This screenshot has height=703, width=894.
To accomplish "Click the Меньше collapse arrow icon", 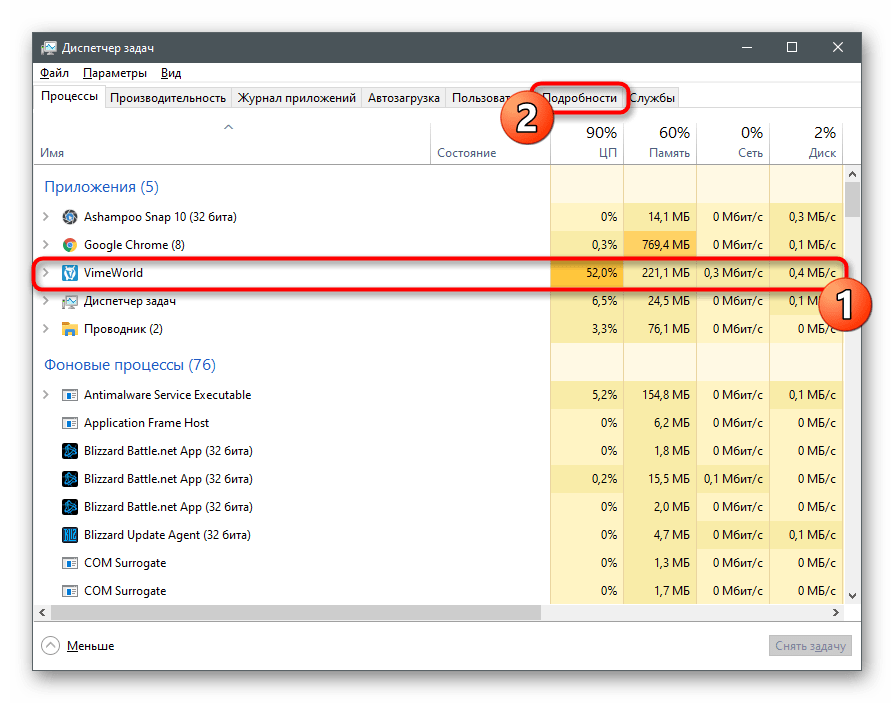I will click(50, 645).
